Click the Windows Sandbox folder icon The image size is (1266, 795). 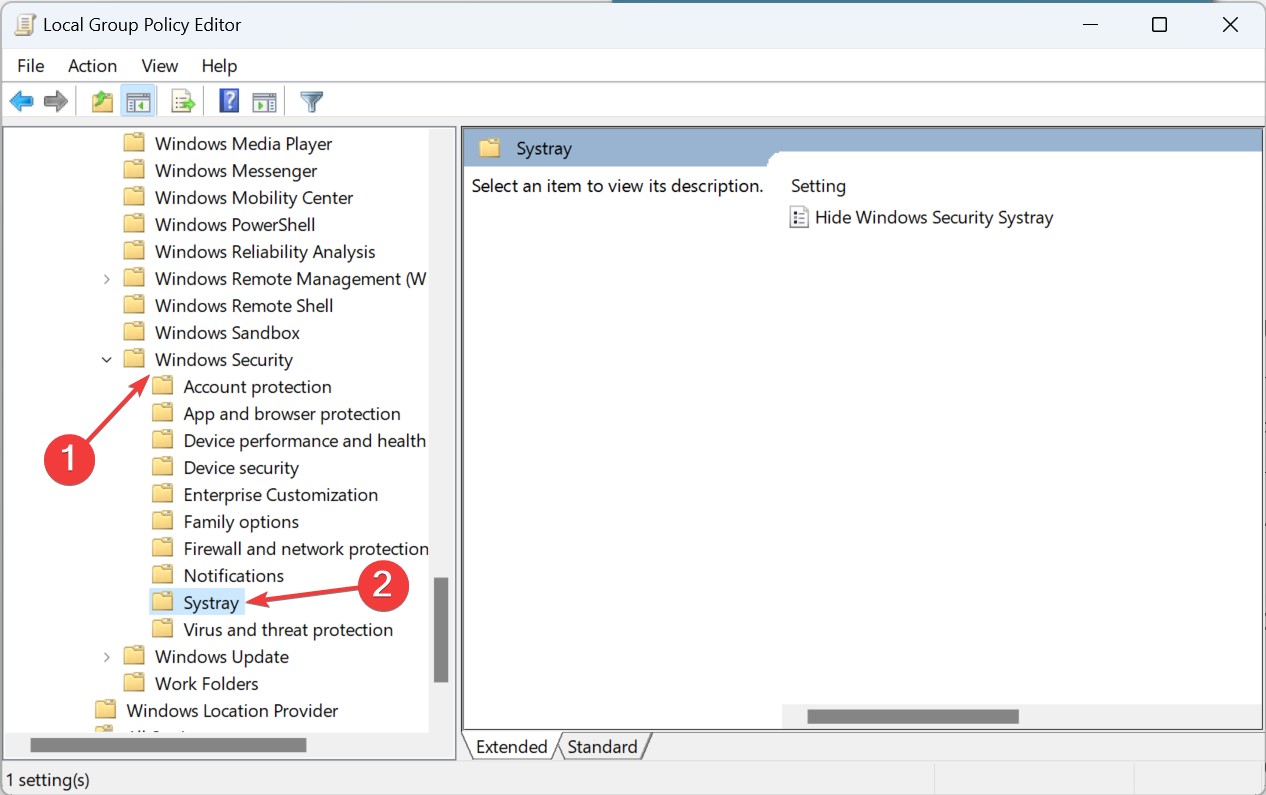(134, 332)
